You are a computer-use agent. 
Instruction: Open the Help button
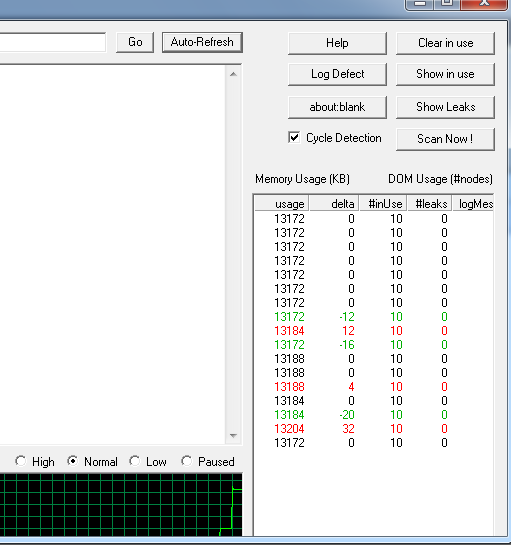coord(337,43)
